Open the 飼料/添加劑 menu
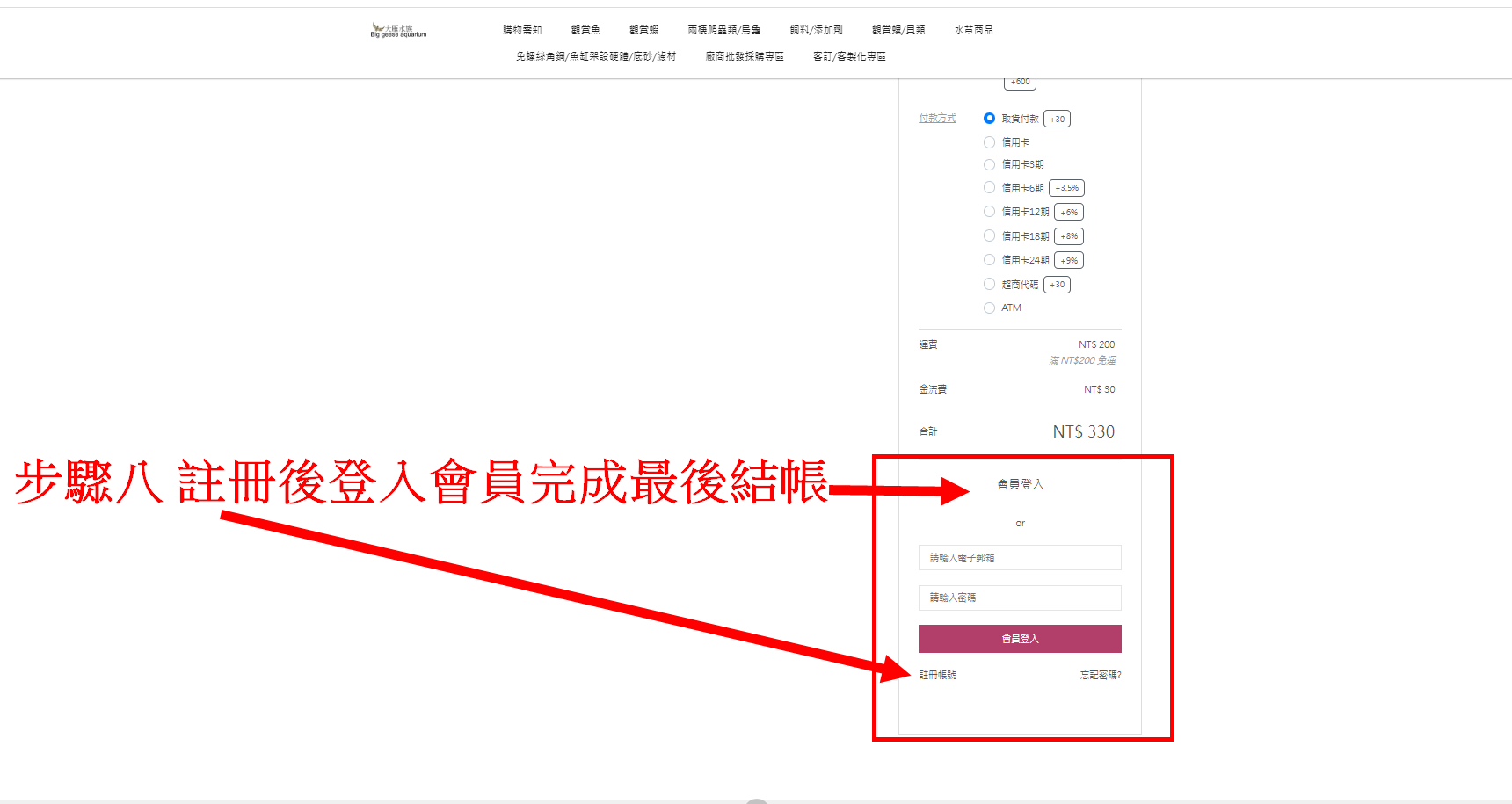The image size is (1512, 804). [816, 30]
